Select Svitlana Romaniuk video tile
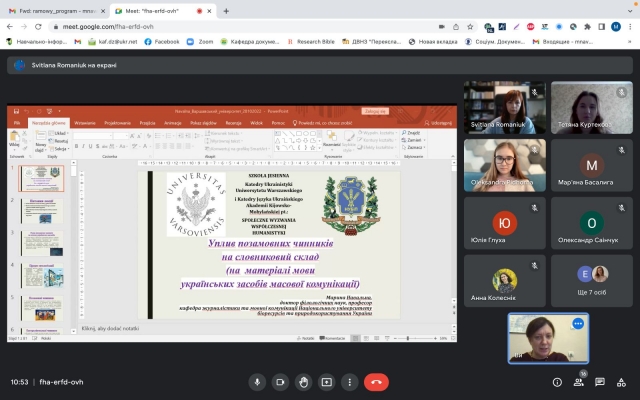The width and height of the screenshot is (640, 400). point(505,107)
